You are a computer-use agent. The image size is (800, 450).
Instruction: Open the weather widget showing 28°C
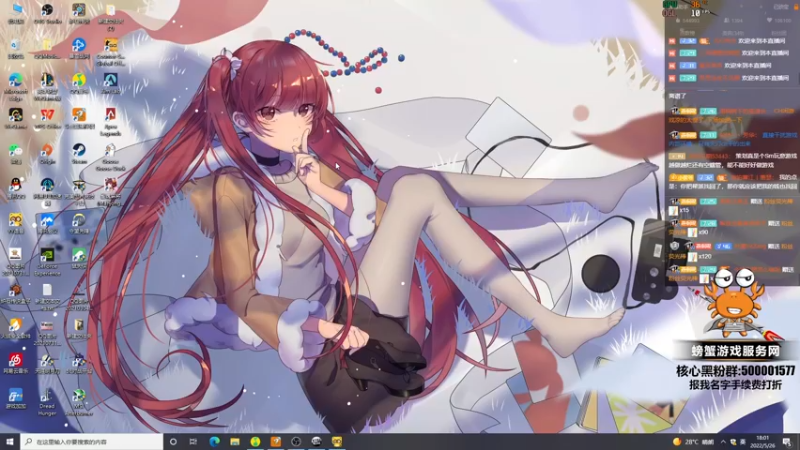pos(693,442)
